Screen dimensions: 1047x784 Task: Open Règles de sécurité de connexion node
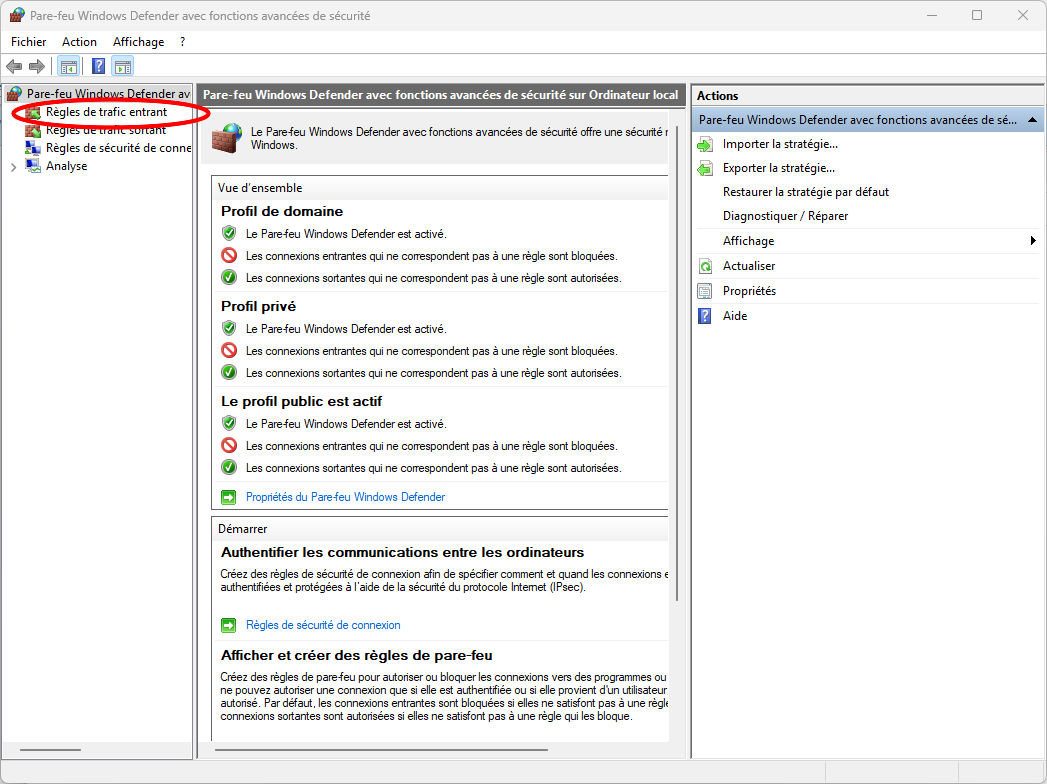point(117,148)
